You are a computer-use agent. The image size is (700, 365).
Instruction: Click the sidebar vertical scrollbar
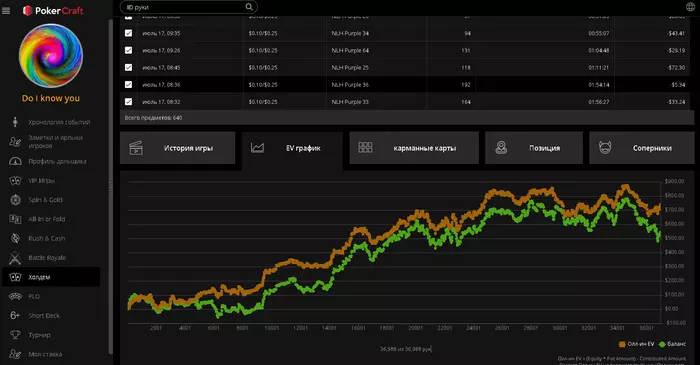coord(111,187)
